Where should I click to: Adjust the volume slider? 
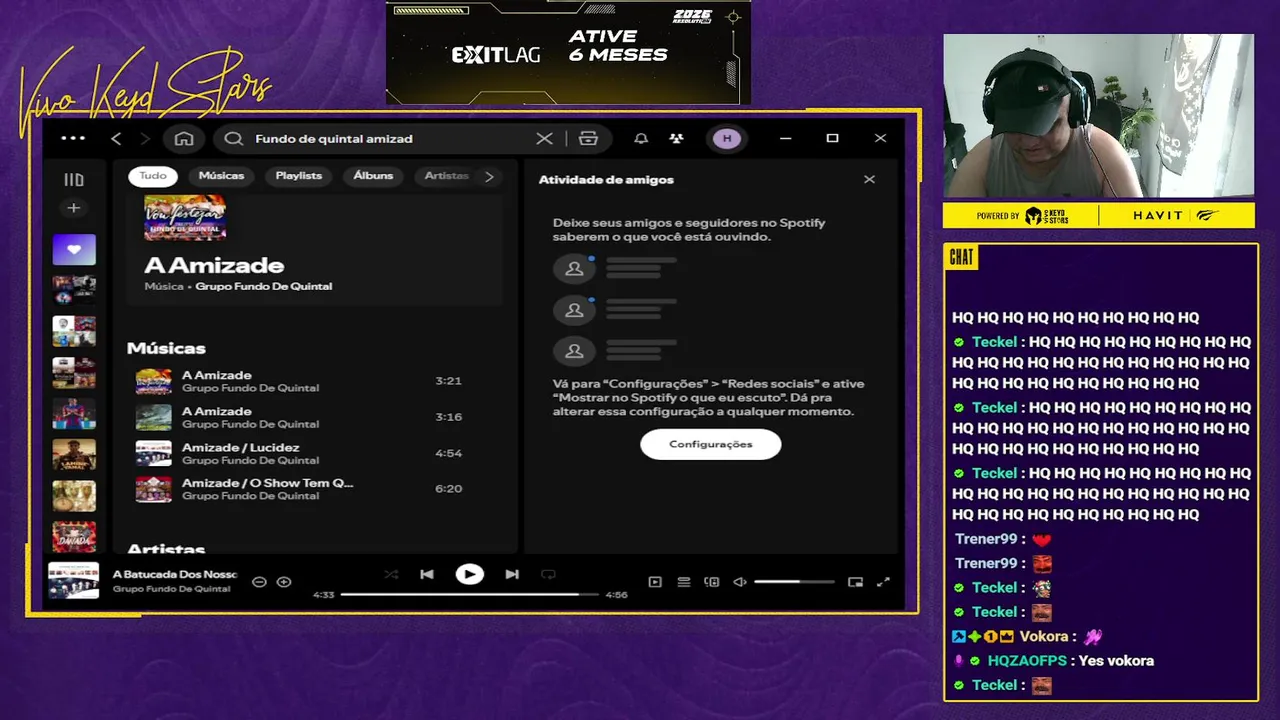[x=794, y=582]
